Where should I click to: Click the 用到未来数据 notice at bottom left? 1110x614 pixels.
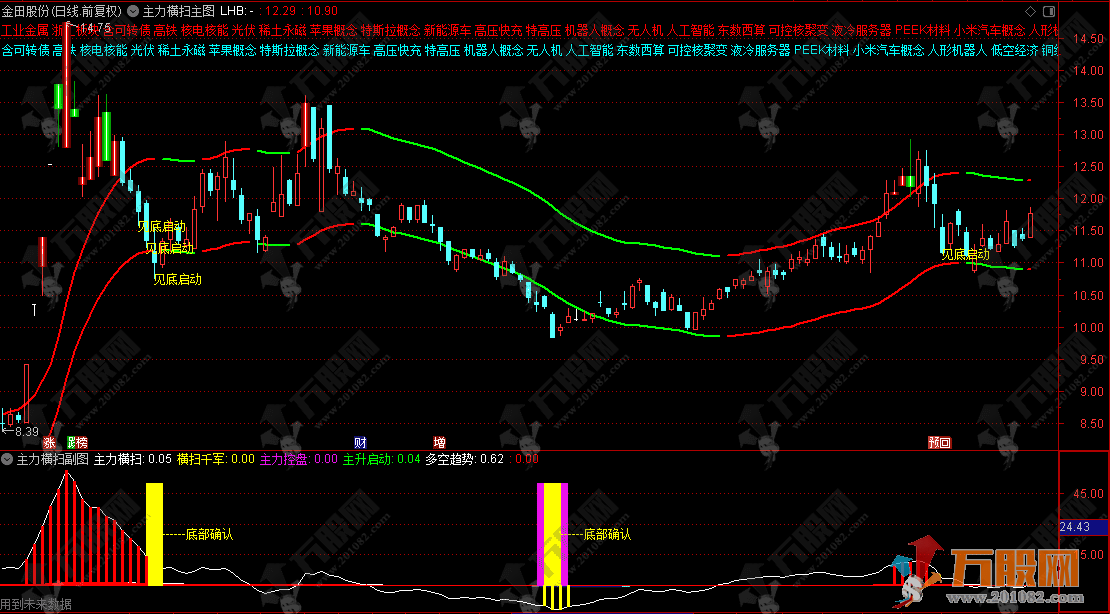(x=36, y=604)
